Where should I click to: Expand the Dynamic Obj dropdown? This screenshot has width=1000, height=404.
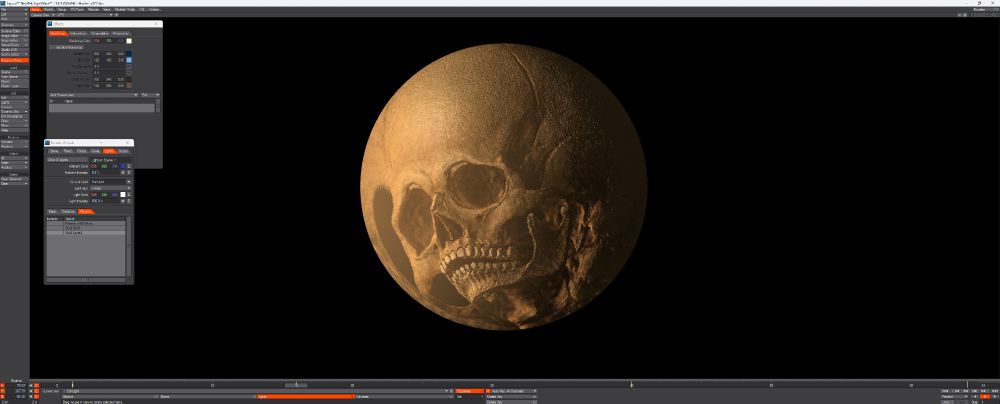pyautogui.click(x=14, y=112)
